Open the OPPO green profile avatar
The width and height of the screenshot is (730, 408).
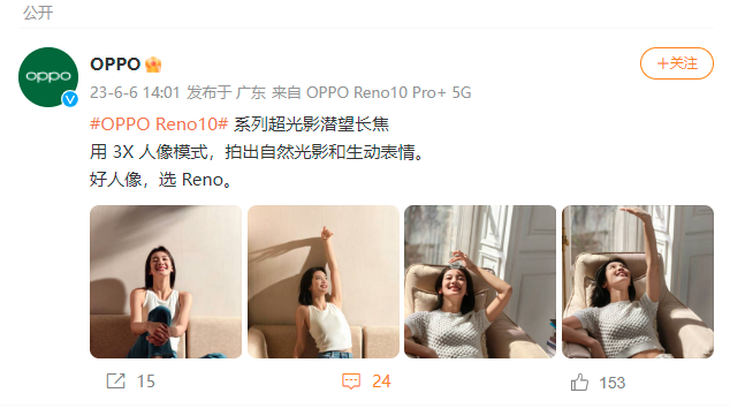(48, 77)
